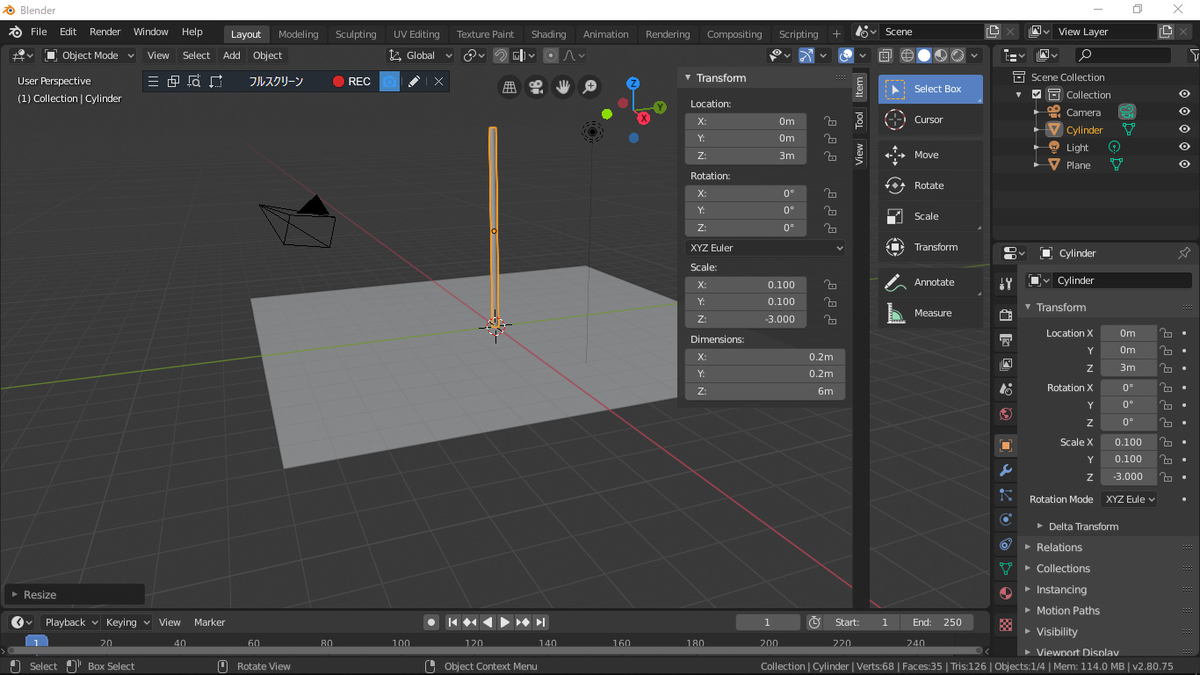
Task: Toggle the Collection visibility eye
Action: tap(1184, 95)
